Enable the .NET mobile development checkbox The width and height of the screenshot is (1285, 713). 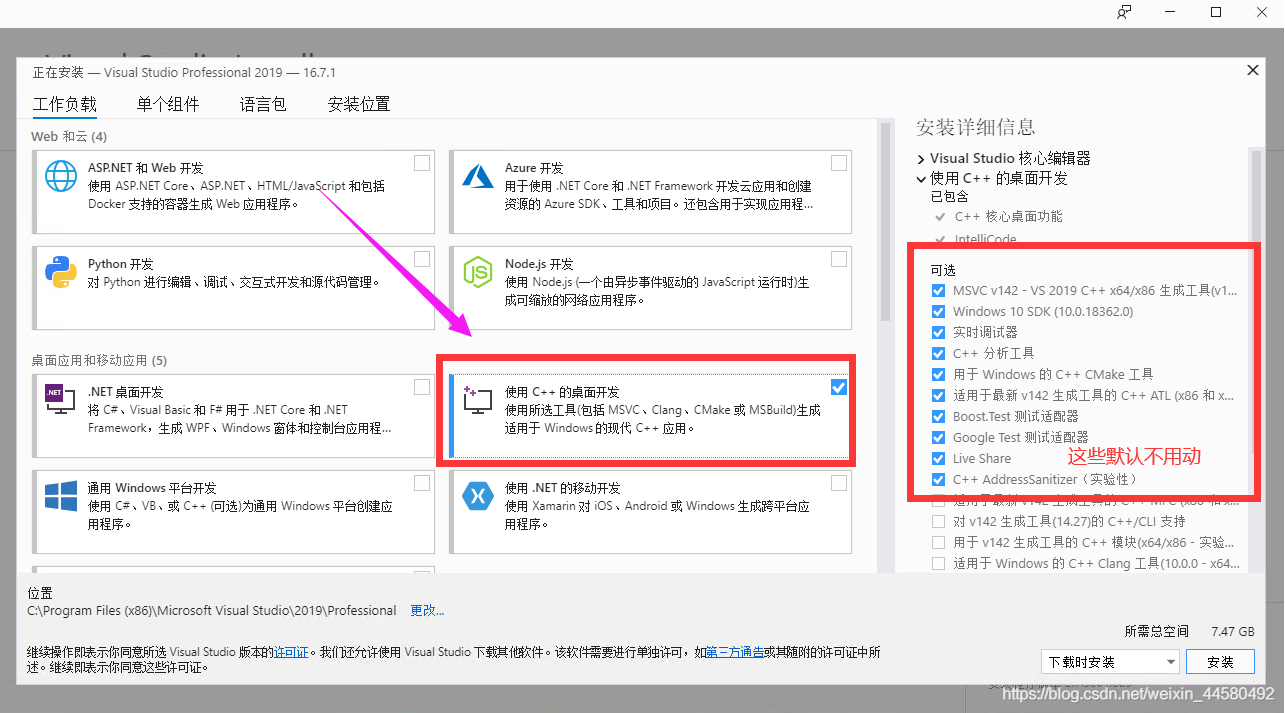(x=838, y=483)
